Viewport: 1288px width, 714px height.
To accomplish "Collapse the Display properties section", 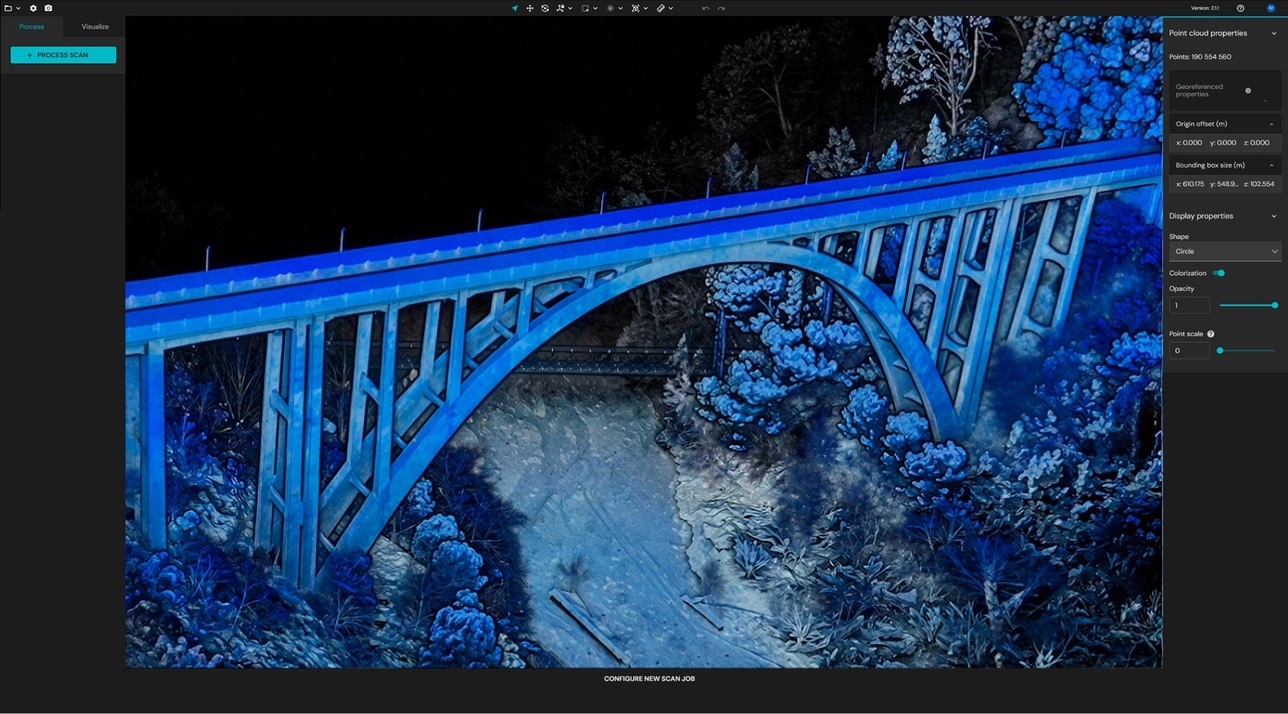I will [x=1273, y=216].
